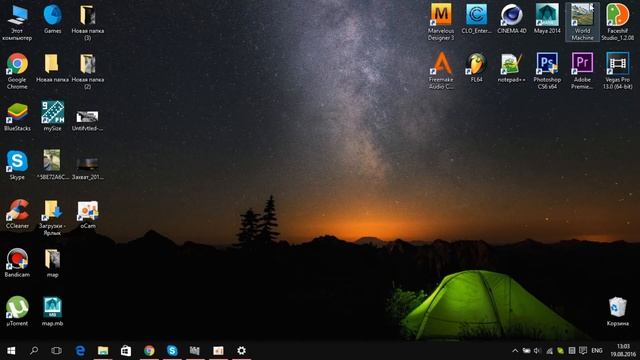640x360 pixels.
Task: Select the Maya 2014 shortcut
Action: [x=547, y=19]
